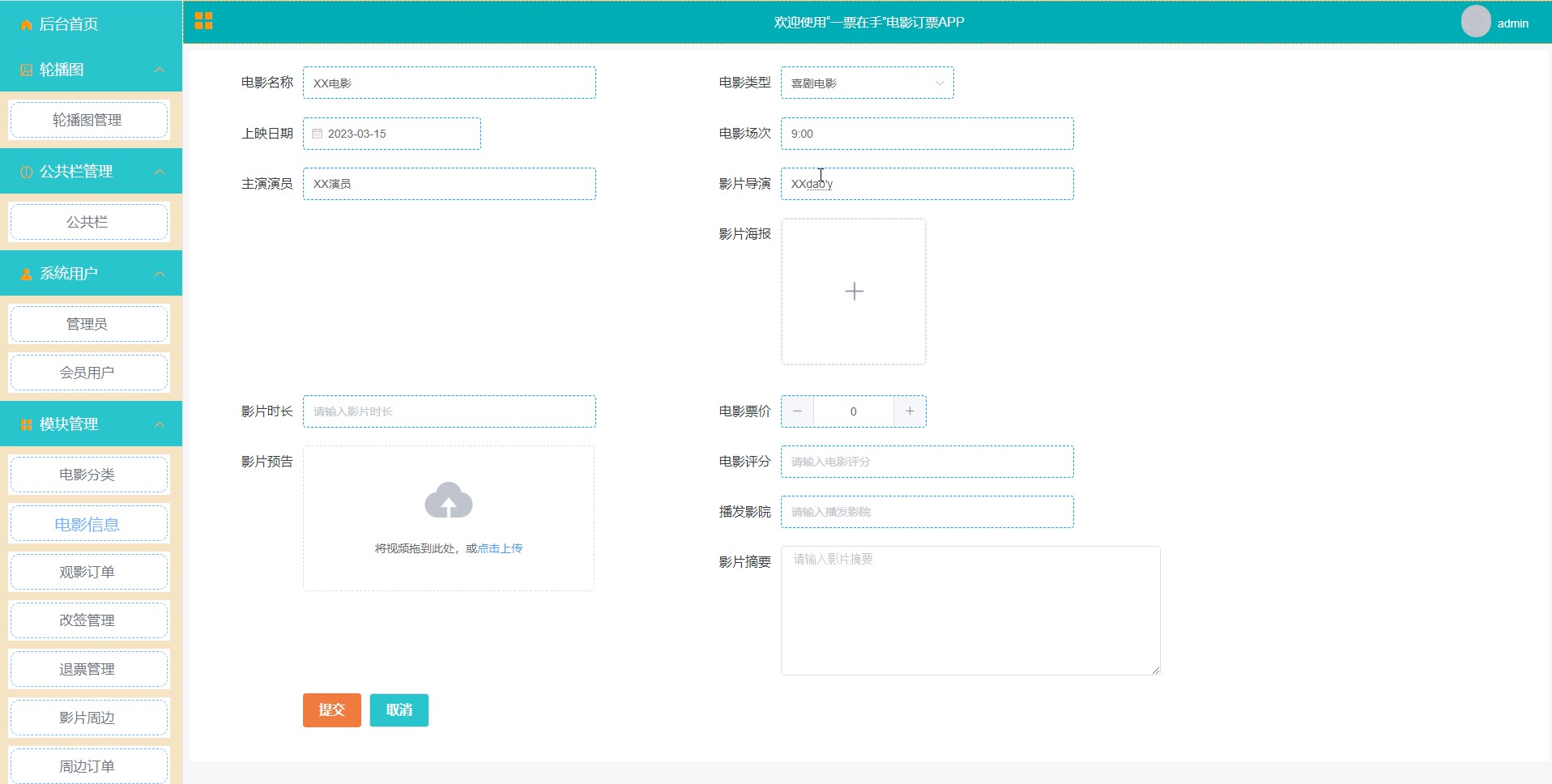Open 管理员 menu item
The image size is (1552, 784).
88,324
